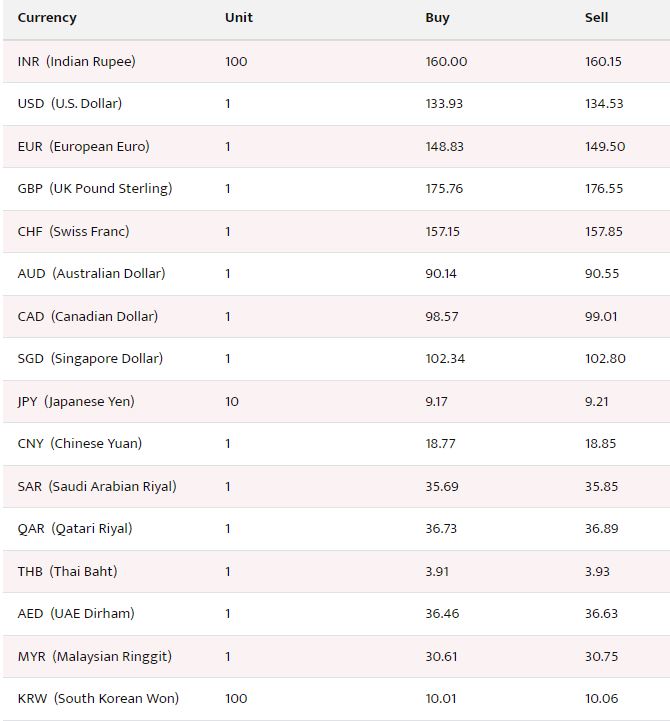Select the USD (U.S. Dollar) currency
Image resolution: width=670 pixels, height=721 pixels.
(x=70, y=103)
